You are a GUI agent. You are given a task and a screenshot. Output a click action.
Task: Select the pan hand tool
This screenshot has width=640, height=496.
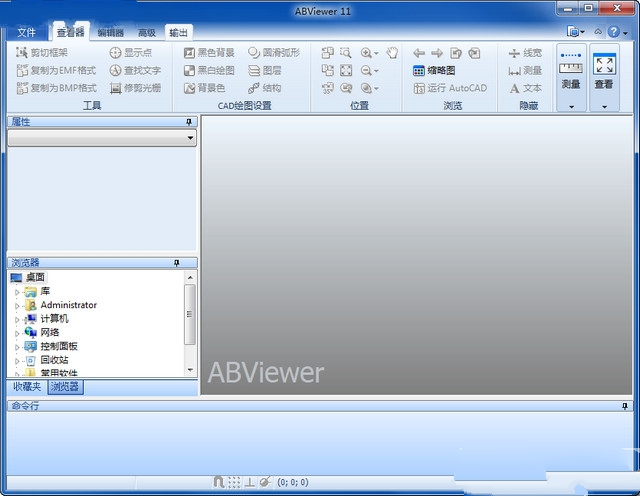392,53
